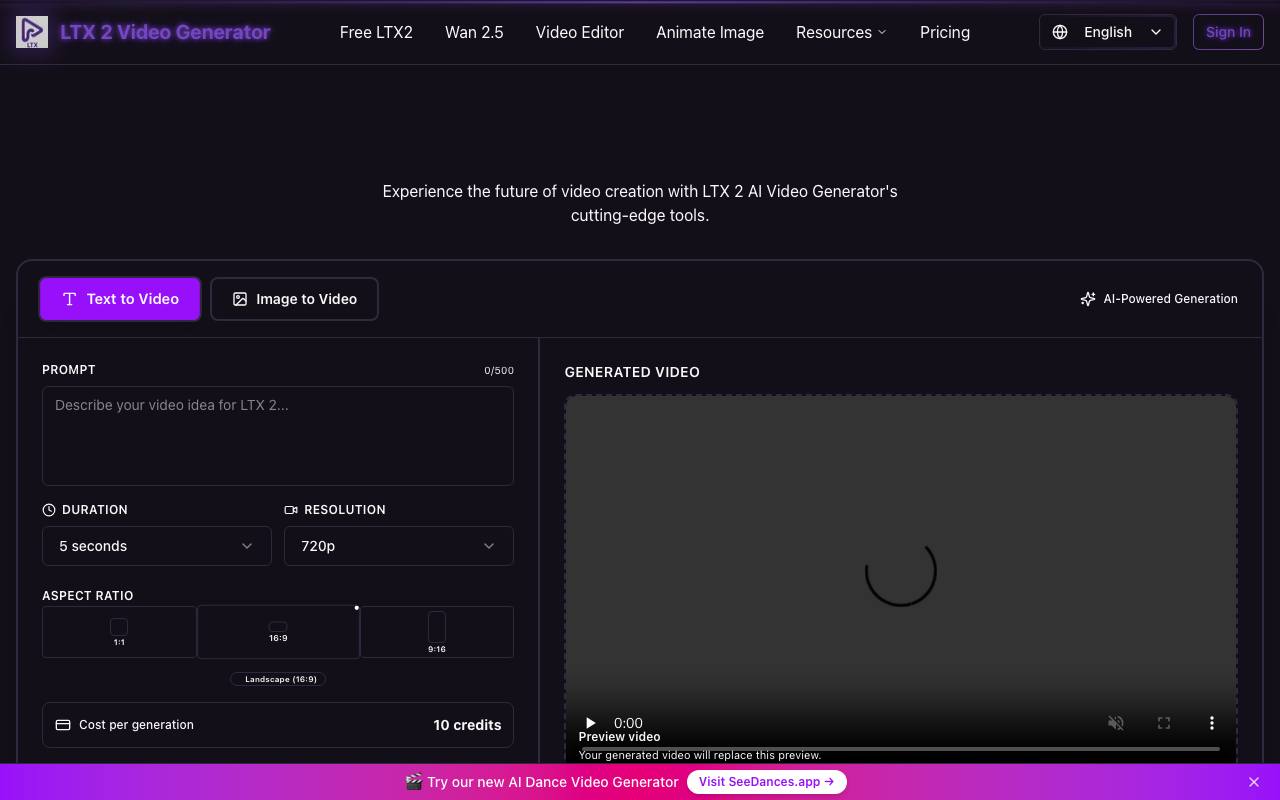Open the English language selector

pos(1108,32)
